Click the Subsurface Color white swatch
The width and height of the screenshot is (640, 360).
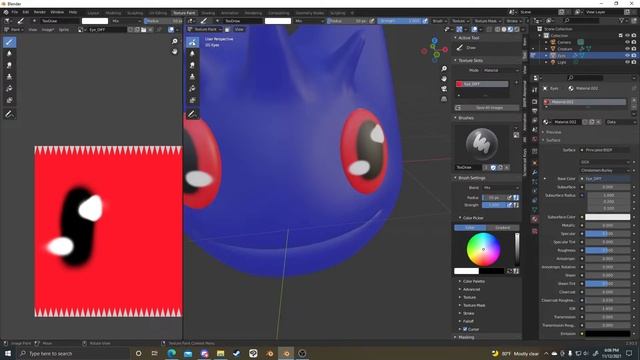click(607, 217)
